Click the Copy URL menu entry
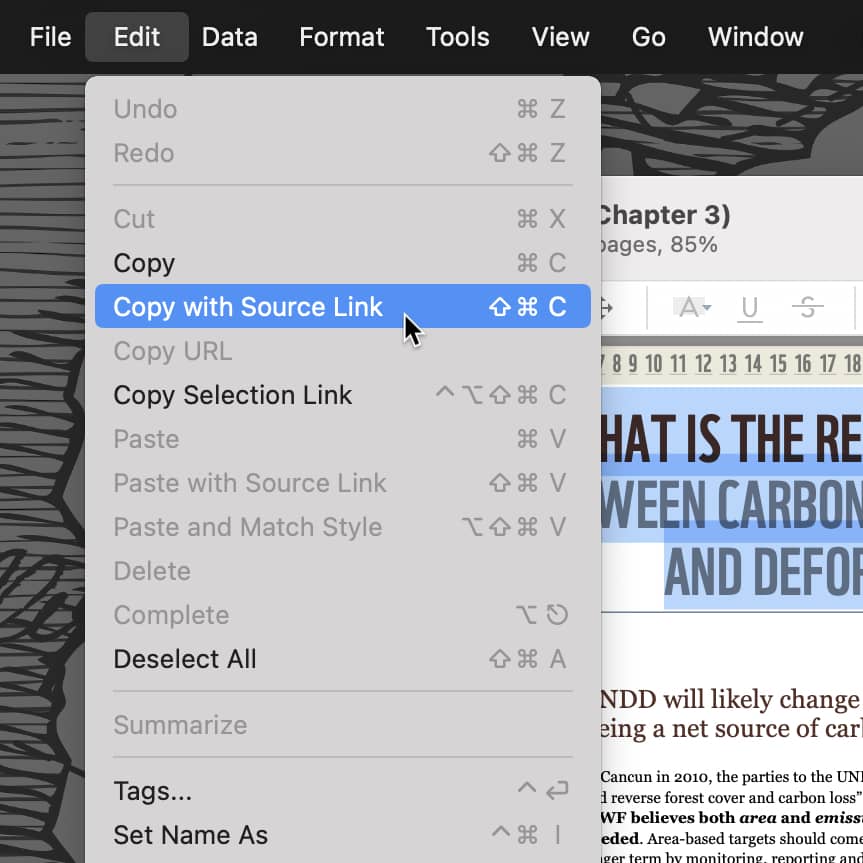Image resolution: width=863 pixels, height=863 pixels. click(x=342, y=351)
